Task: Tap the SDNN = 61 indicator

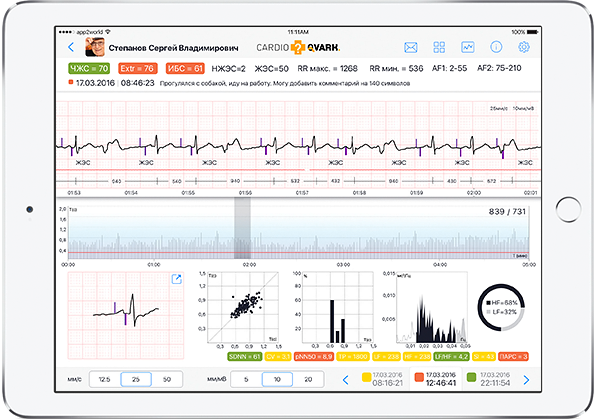Action: [245, 357]
